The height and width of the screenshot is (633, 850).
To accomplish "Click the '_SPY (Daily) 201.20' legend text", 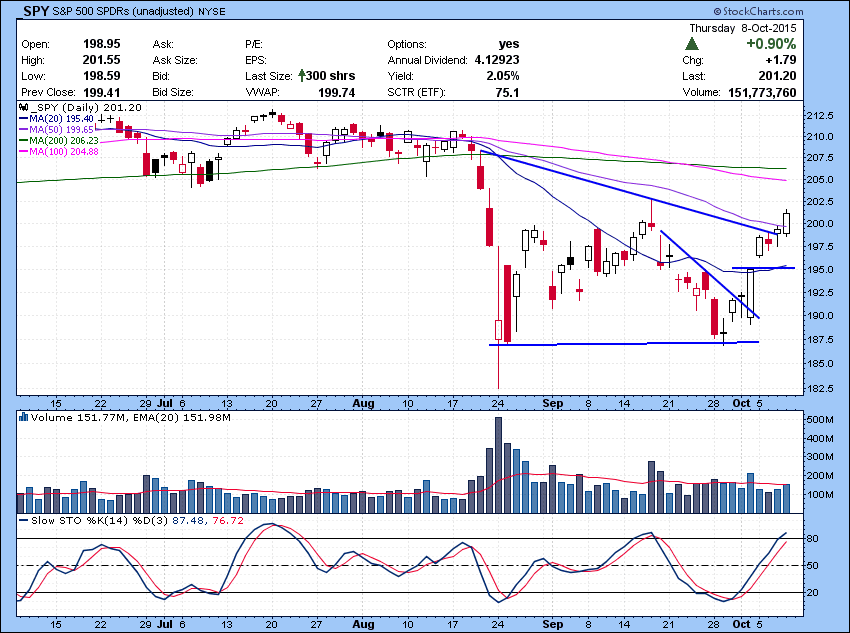I will 85,107.
